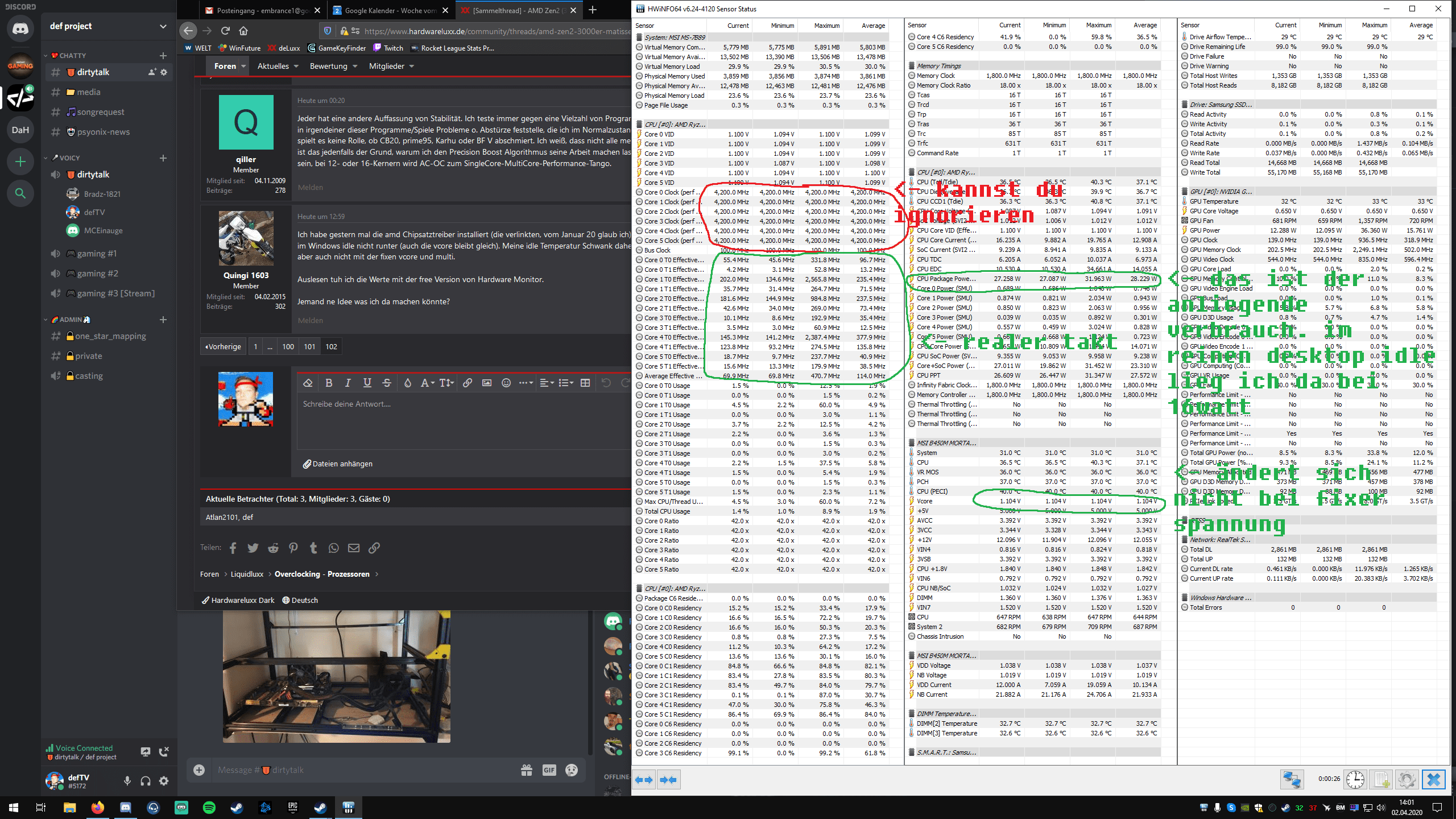Click HWiNFO remote network monitors icon

[1292, 779]
